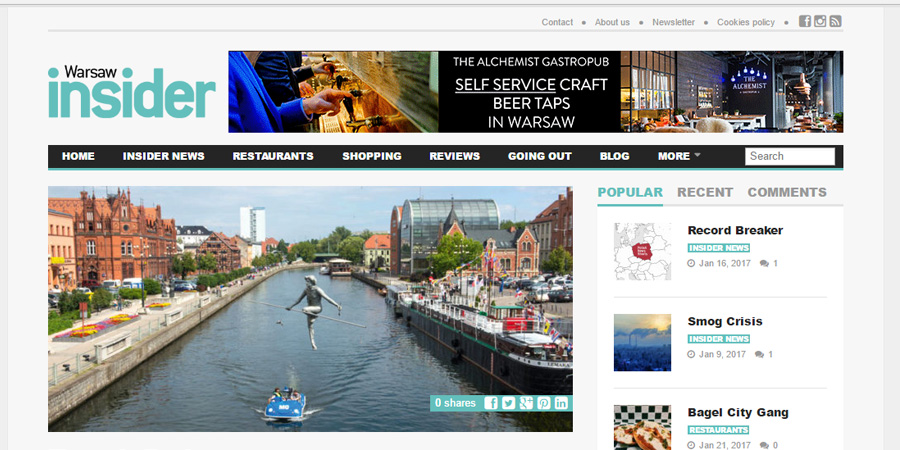Share the photo on Facebook
Viewport: 900px width, 450px height.
pos(491,403)
